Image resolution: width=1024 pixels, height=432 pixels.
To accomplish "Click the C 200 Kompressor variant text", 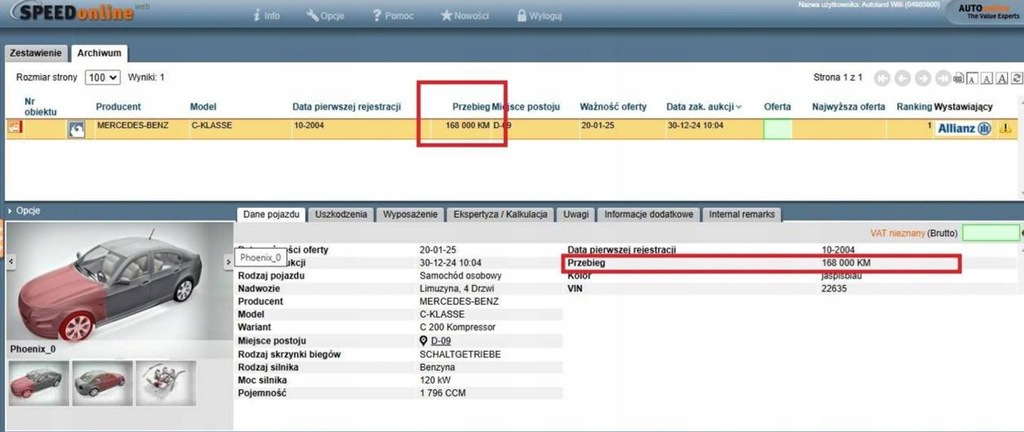I will click(x=458, y=327).
